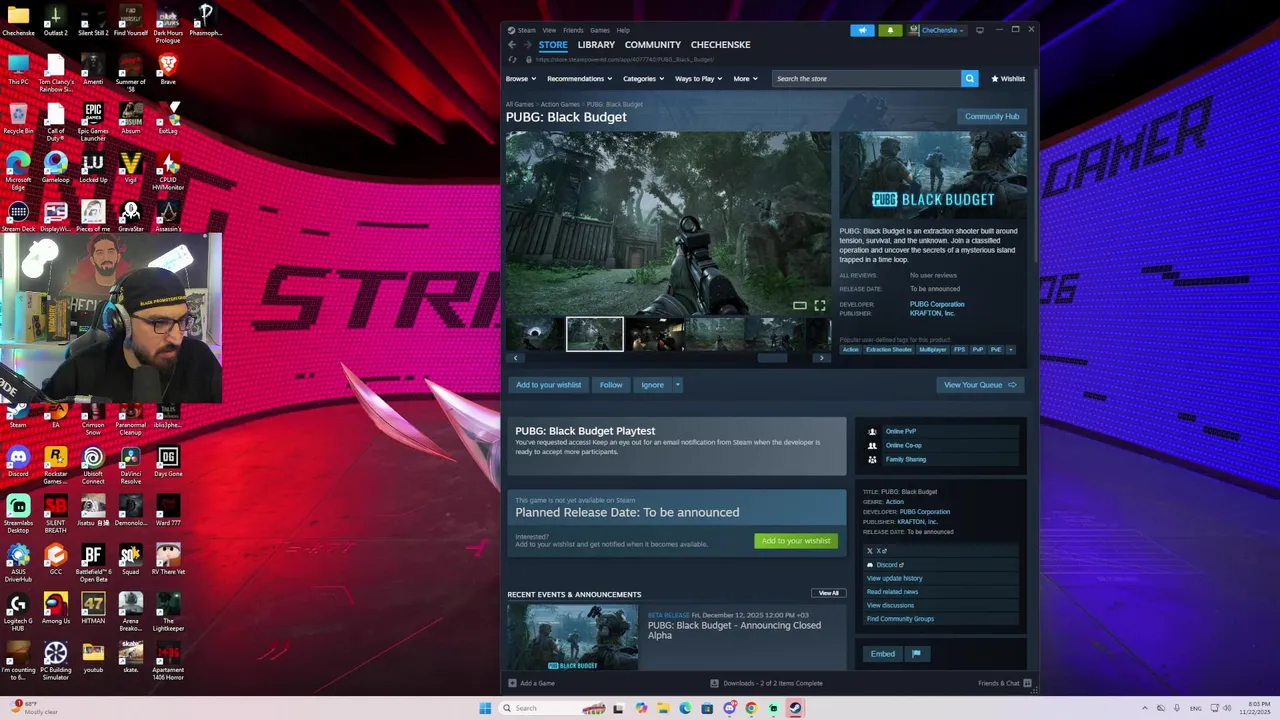Click the Steam forward navigation arrow

527,45
